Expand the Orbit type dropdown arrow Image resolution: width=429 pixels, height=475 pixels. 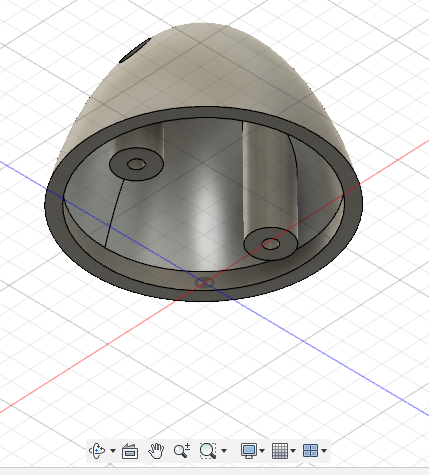(x=113, y=451)
